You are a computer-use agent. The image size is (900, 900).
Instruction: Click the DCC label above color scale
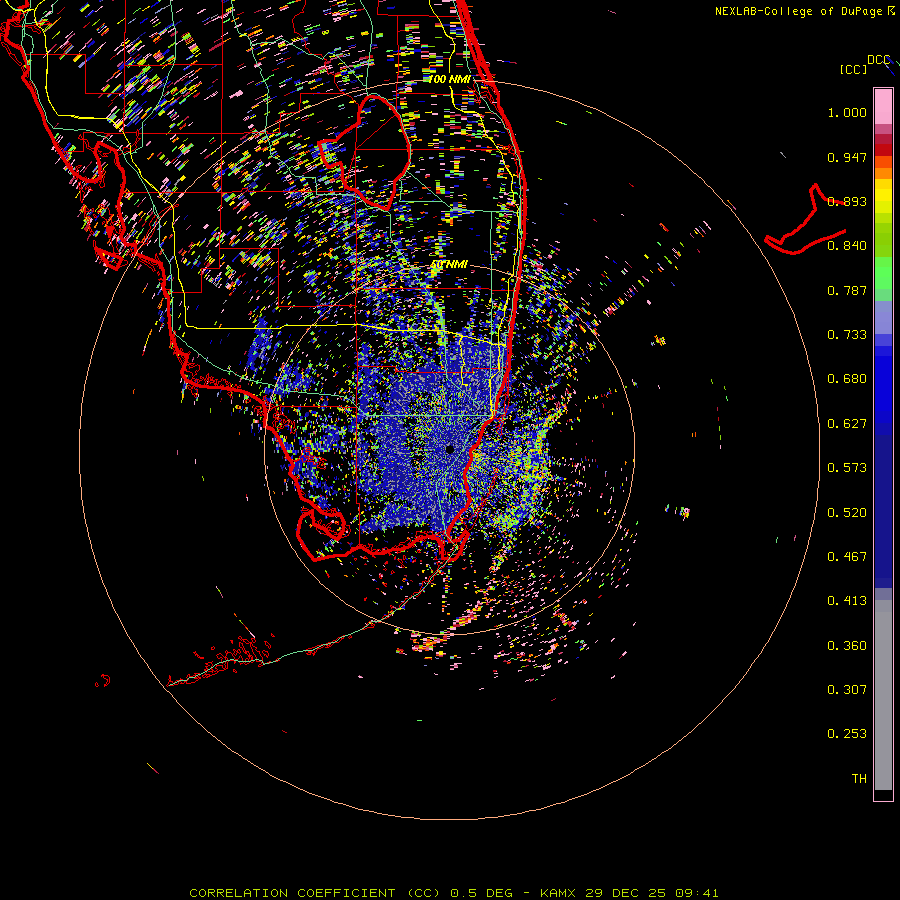click(879, 60)
